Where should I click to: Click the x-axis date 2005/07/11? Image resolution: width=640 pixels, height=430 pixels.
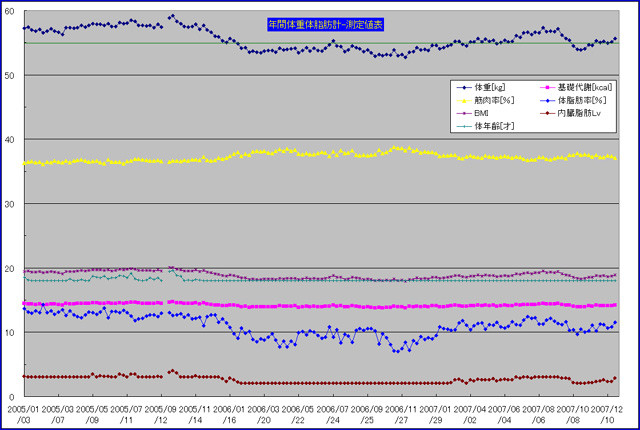(126, 414)
